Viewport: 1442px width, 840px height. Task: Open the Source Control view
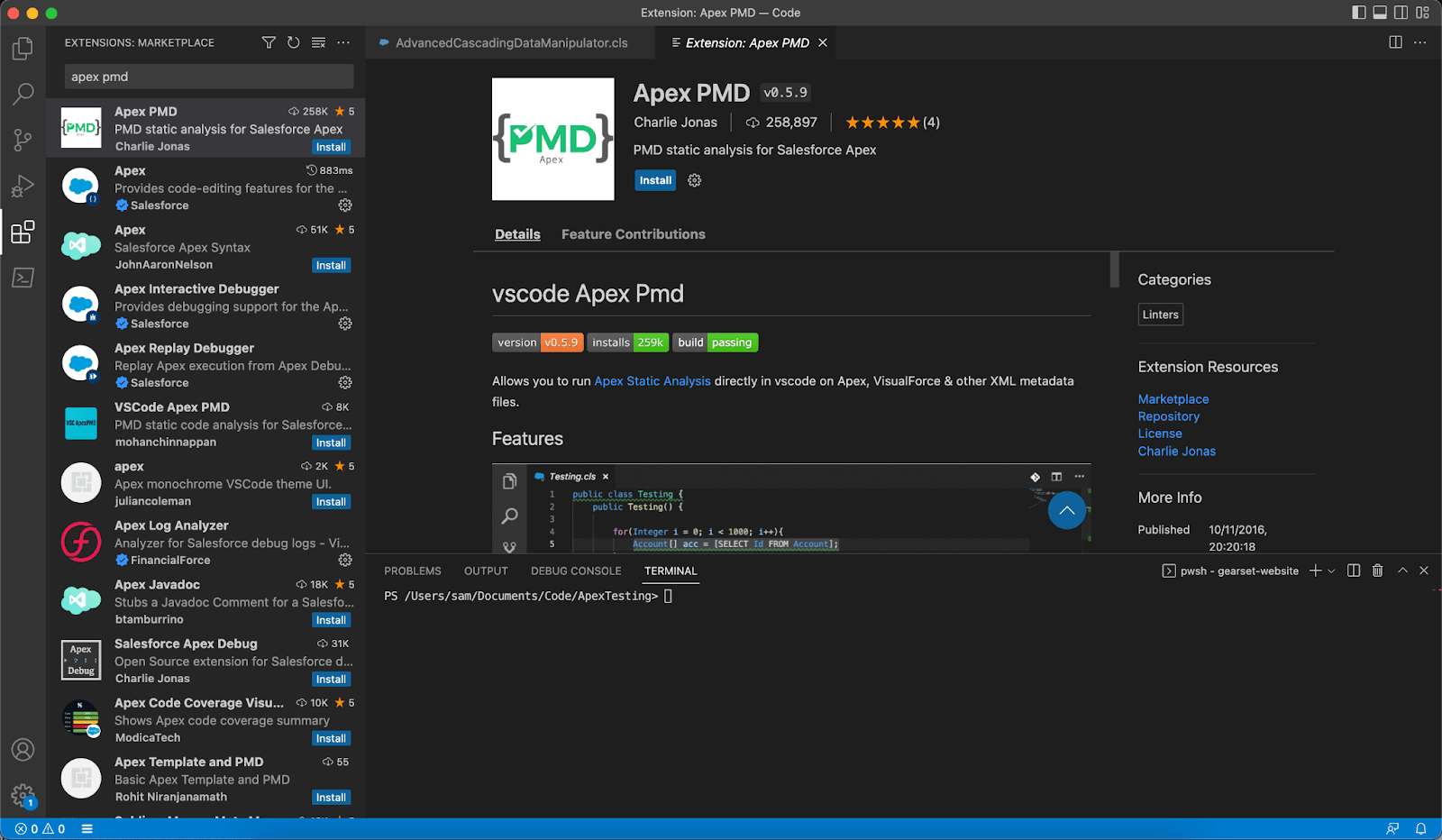coord(23,140)
